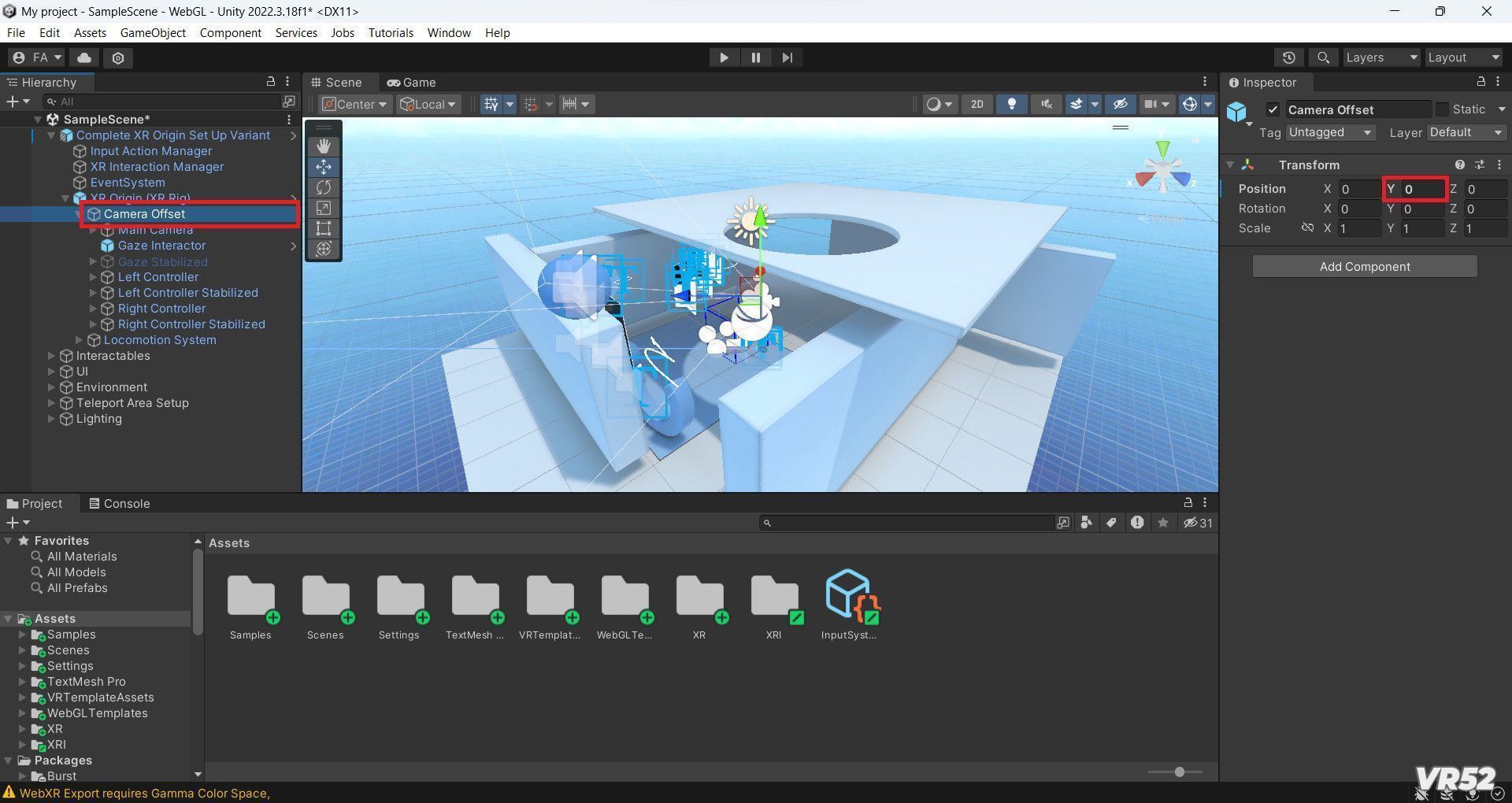Open the Center pivot dropdown

coord(355,104)
